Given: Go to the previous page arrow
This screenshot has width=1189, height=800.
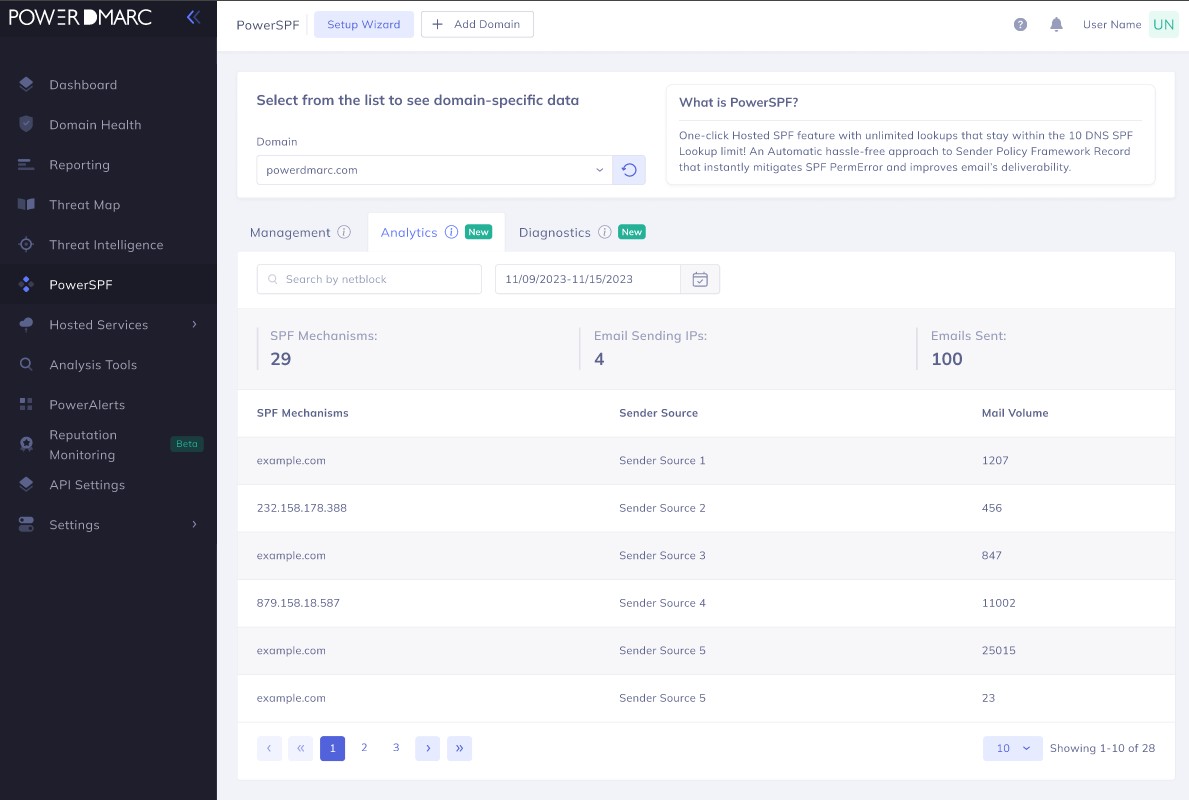Looking at the screenshot, I should pyautogui.click(x=269, y=748).
